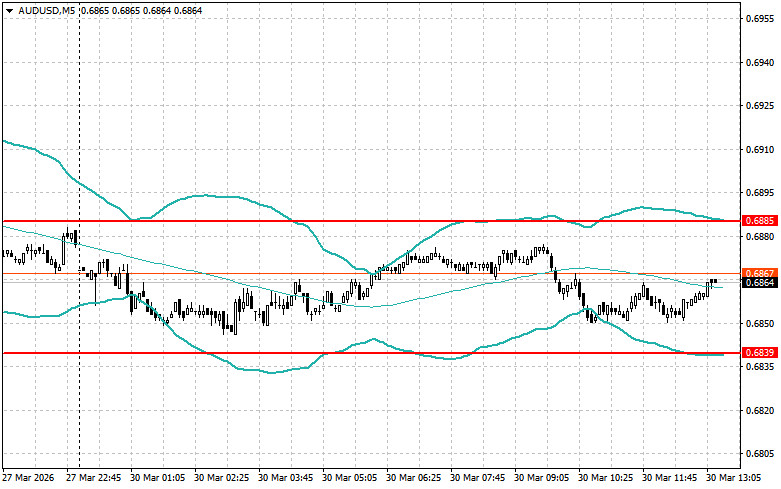
Task: Click the 27 Mar 22:45 time label
Action: click(x=94, y=478)
